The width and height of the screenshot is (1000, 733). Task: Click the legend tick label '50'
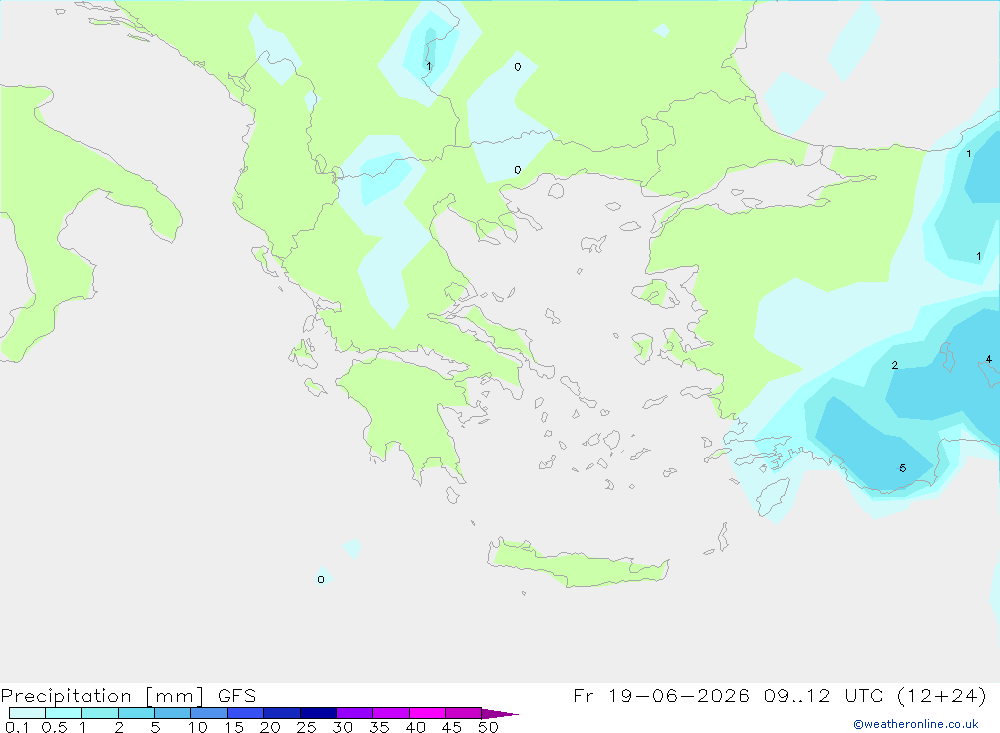point(488,727)
